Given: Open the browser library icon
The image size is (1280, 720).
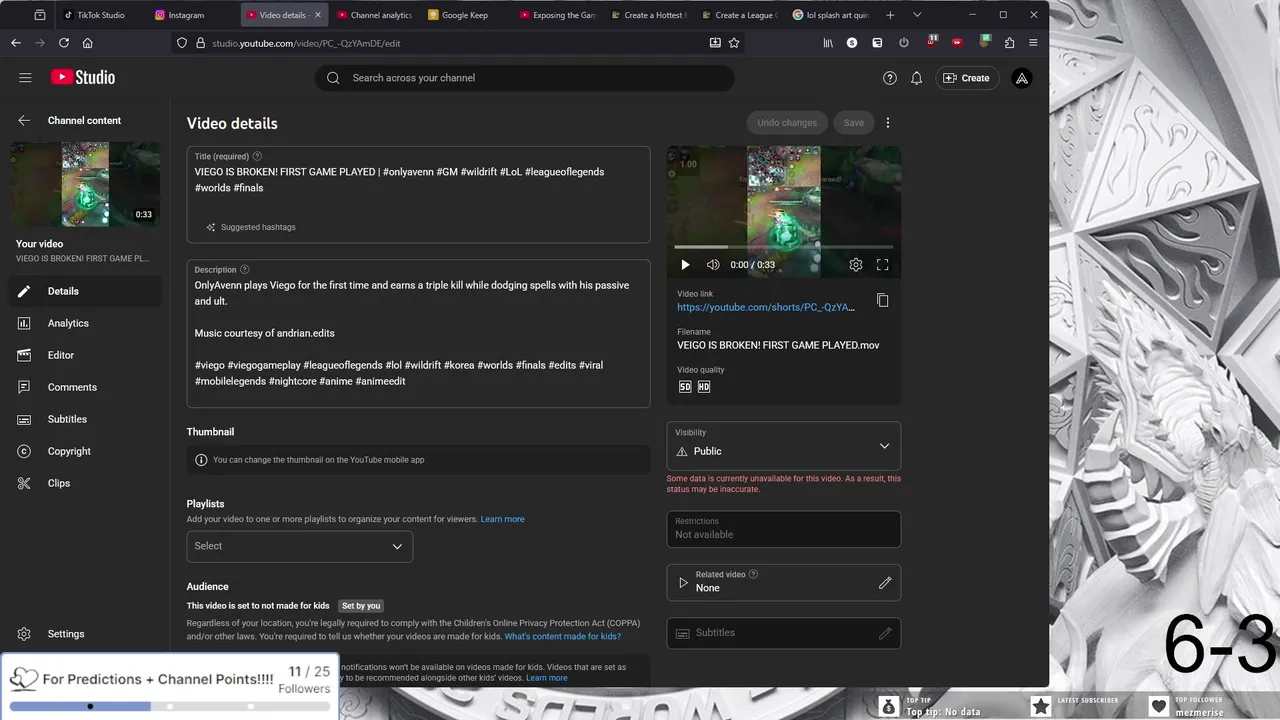Looking at the screenshot, I should (828, 43).
